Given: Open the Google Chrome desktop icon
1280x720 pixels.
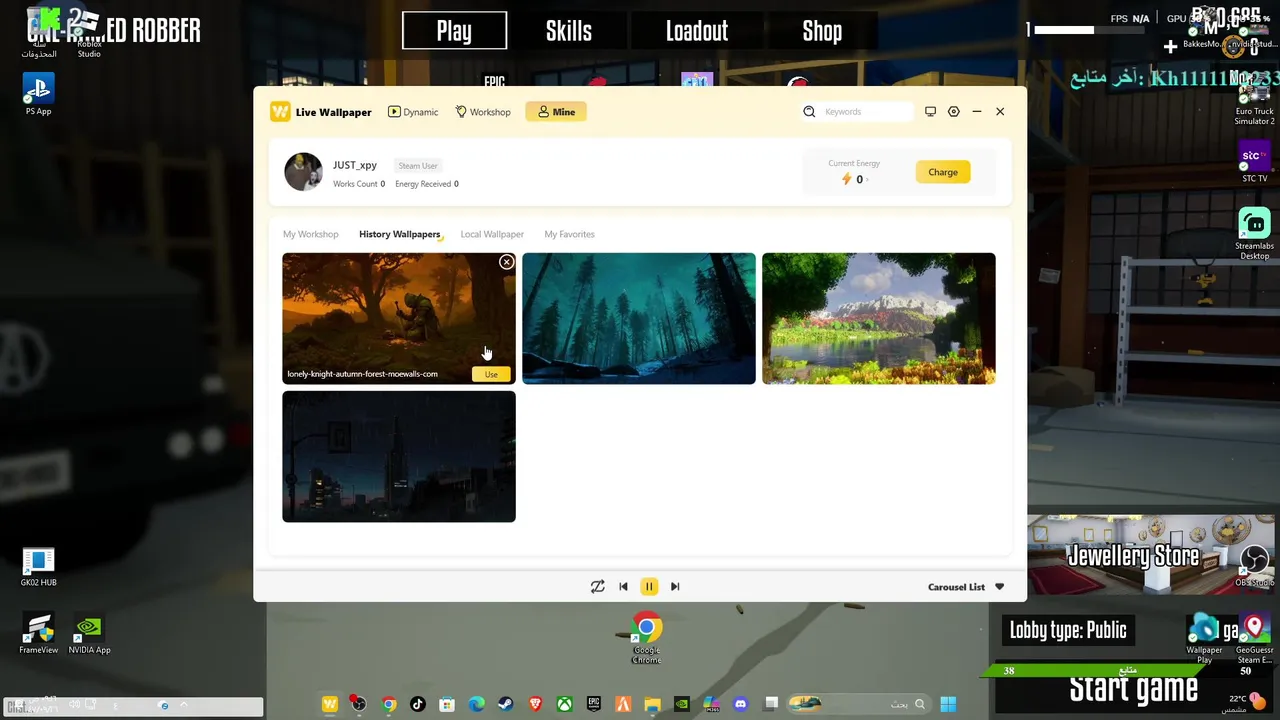Looking at the screenshot, I should coord(647,638).
